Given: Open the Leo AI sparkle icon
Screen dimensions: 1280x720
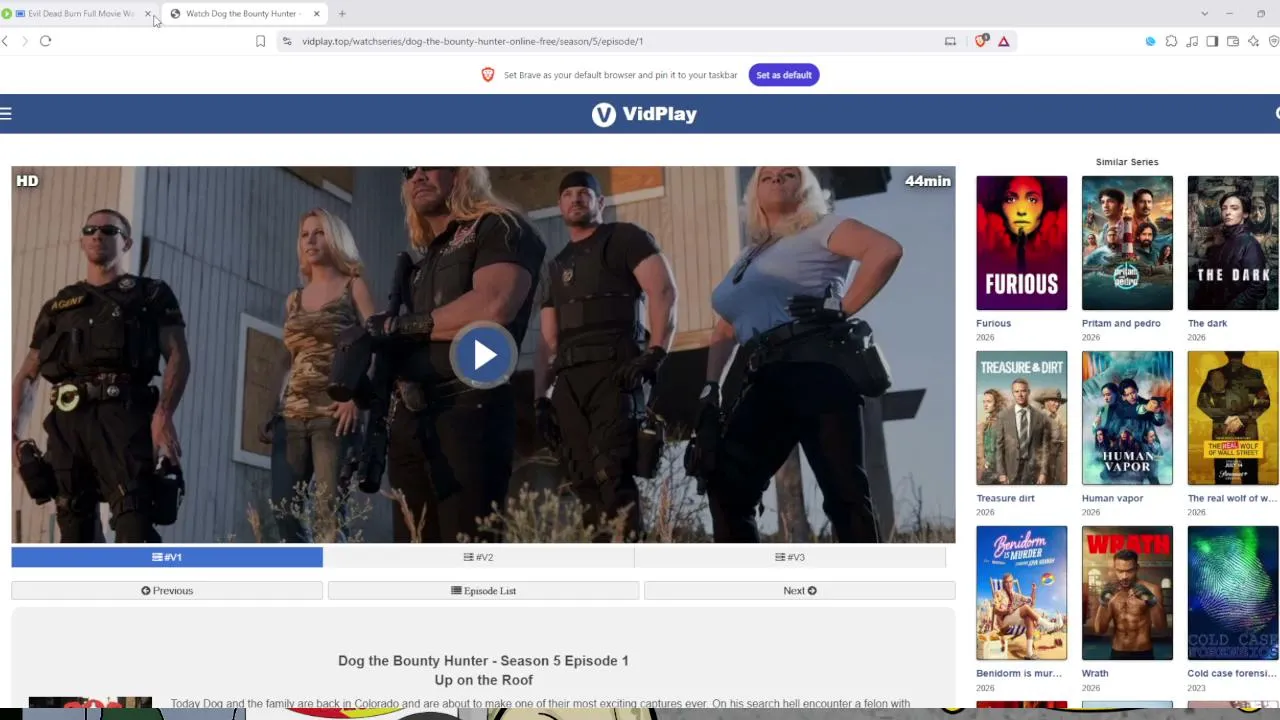Looking at the screenshot, I should coord(1253,41).
